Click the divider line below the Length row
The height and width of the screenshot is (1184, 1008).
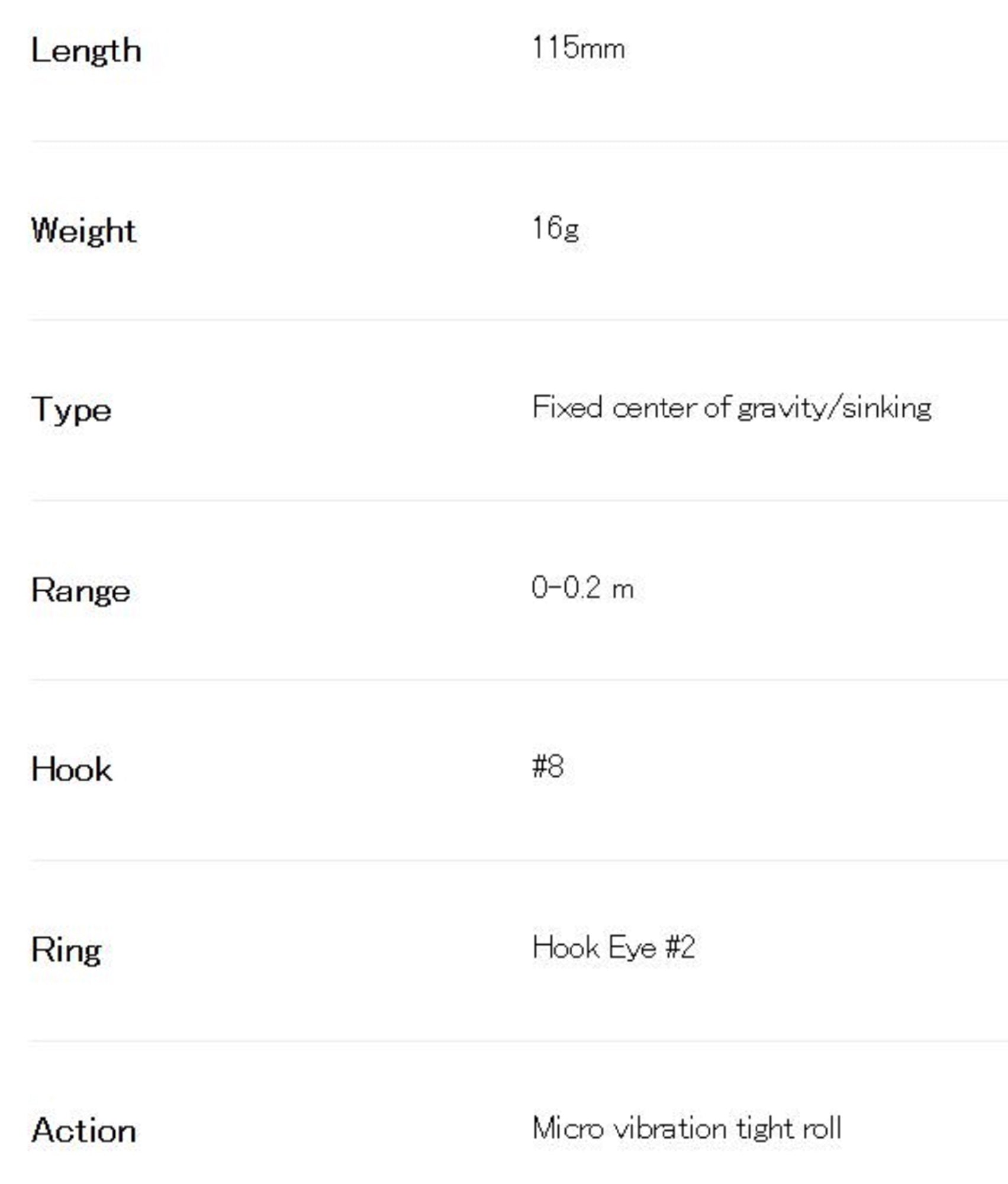[519, 141]
